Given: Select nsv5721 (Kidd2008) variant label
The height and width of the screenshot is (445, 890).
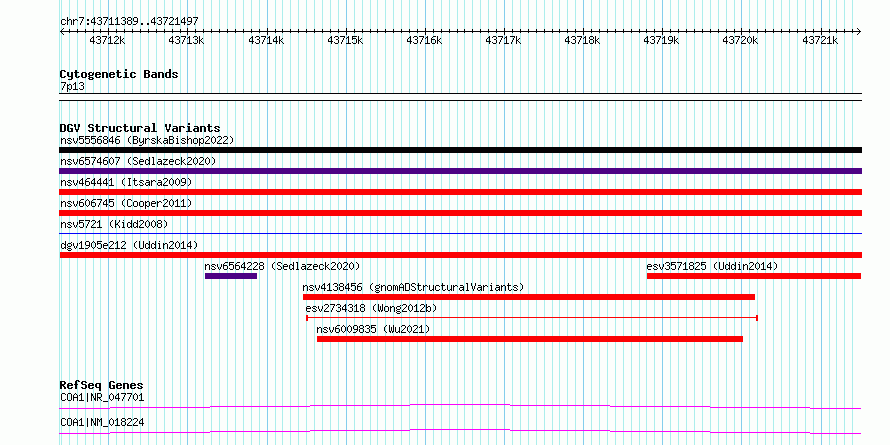Looking at the screenshot, I should 114,224.
